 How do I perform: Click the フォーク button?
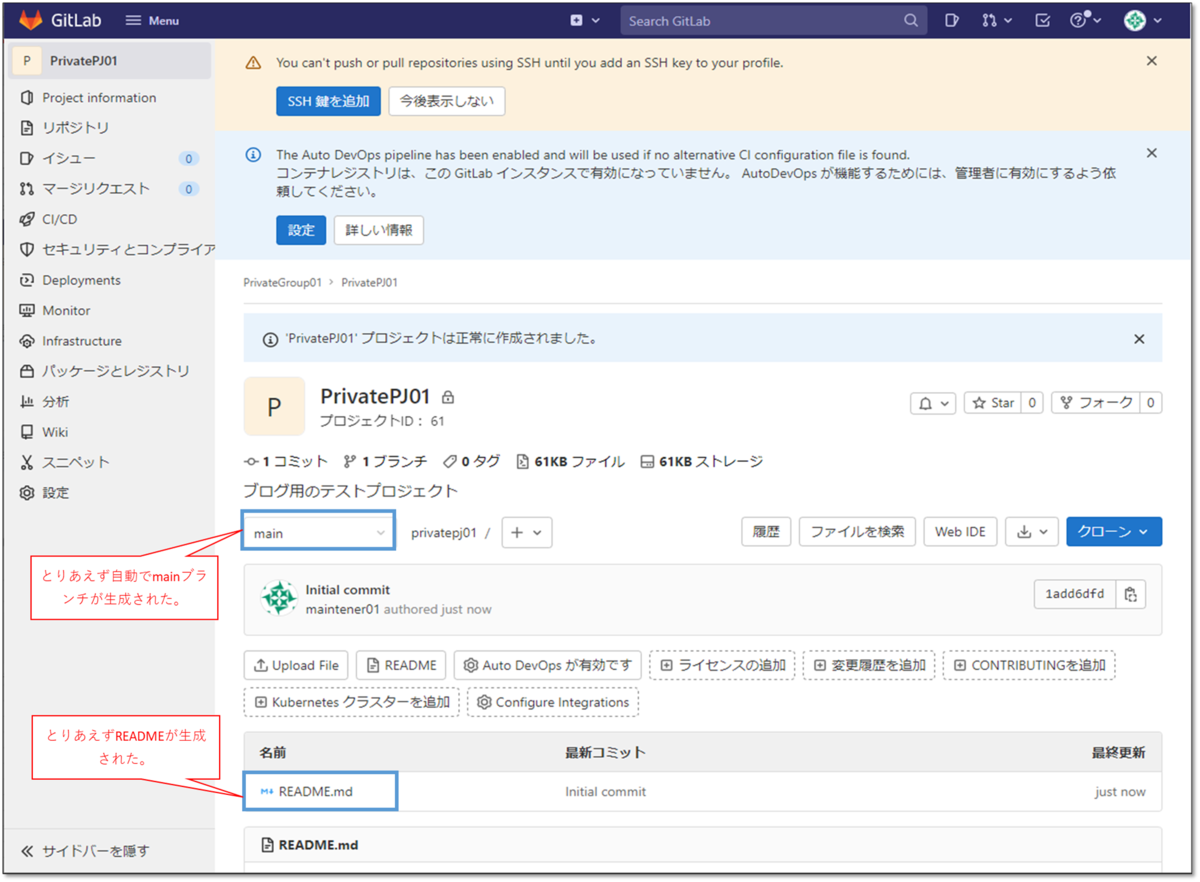(1097, 403)
